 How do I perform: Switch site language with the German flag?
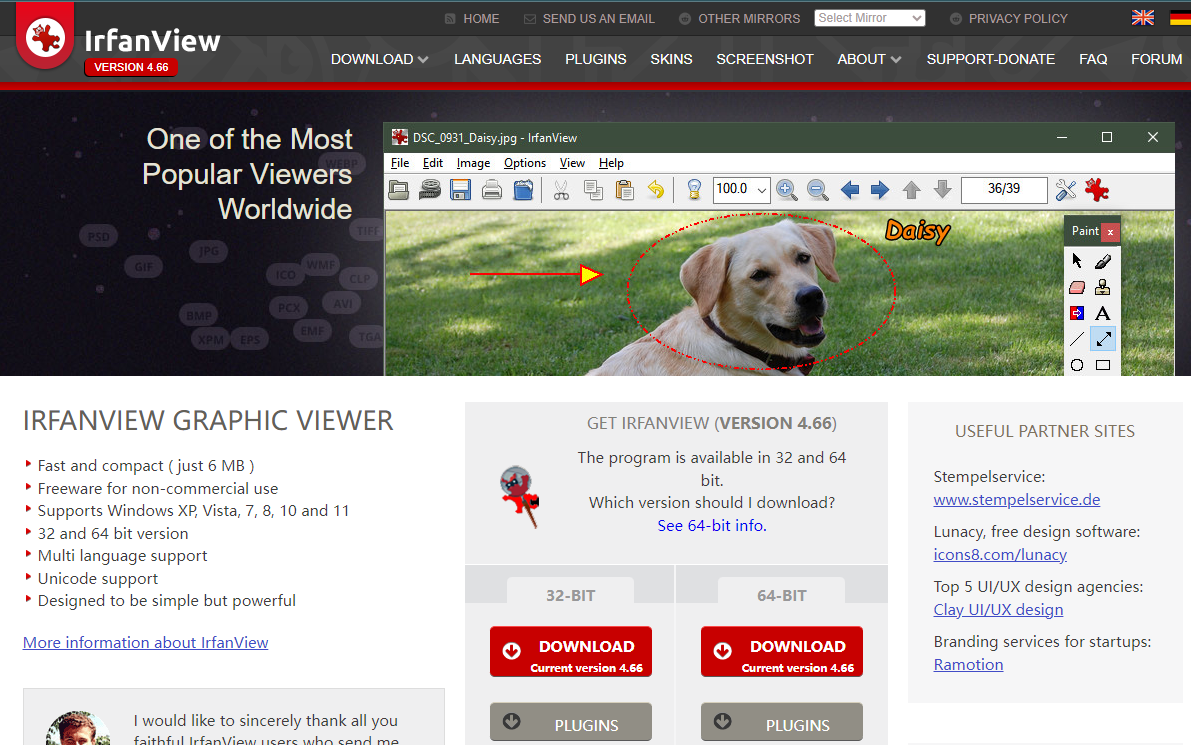tap(1180, 18)
